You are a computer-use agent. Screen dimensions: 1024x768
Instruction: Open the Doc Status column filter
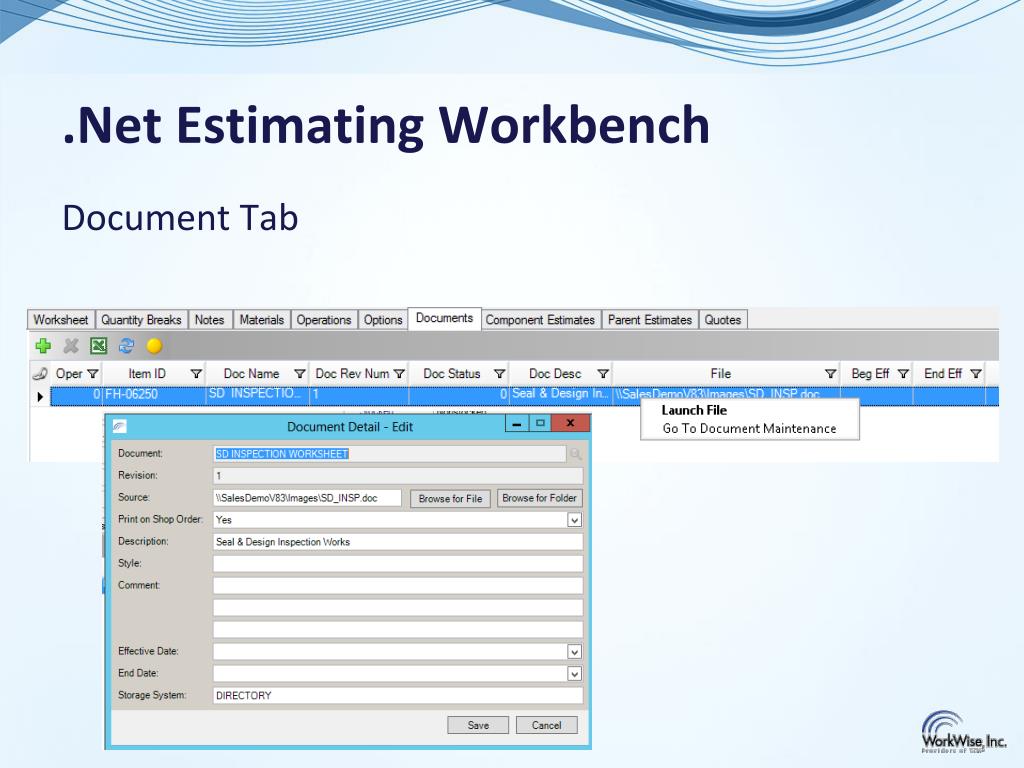[x=500, y=374]
